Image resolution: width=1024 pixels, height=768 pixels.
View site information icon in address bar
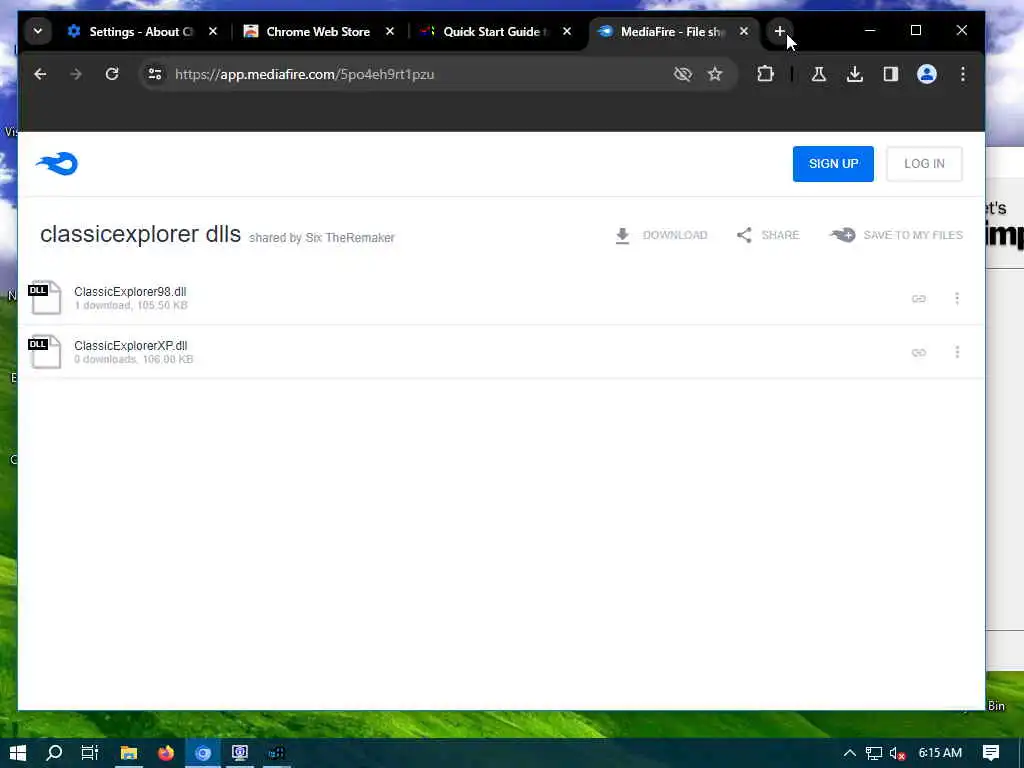155,74
